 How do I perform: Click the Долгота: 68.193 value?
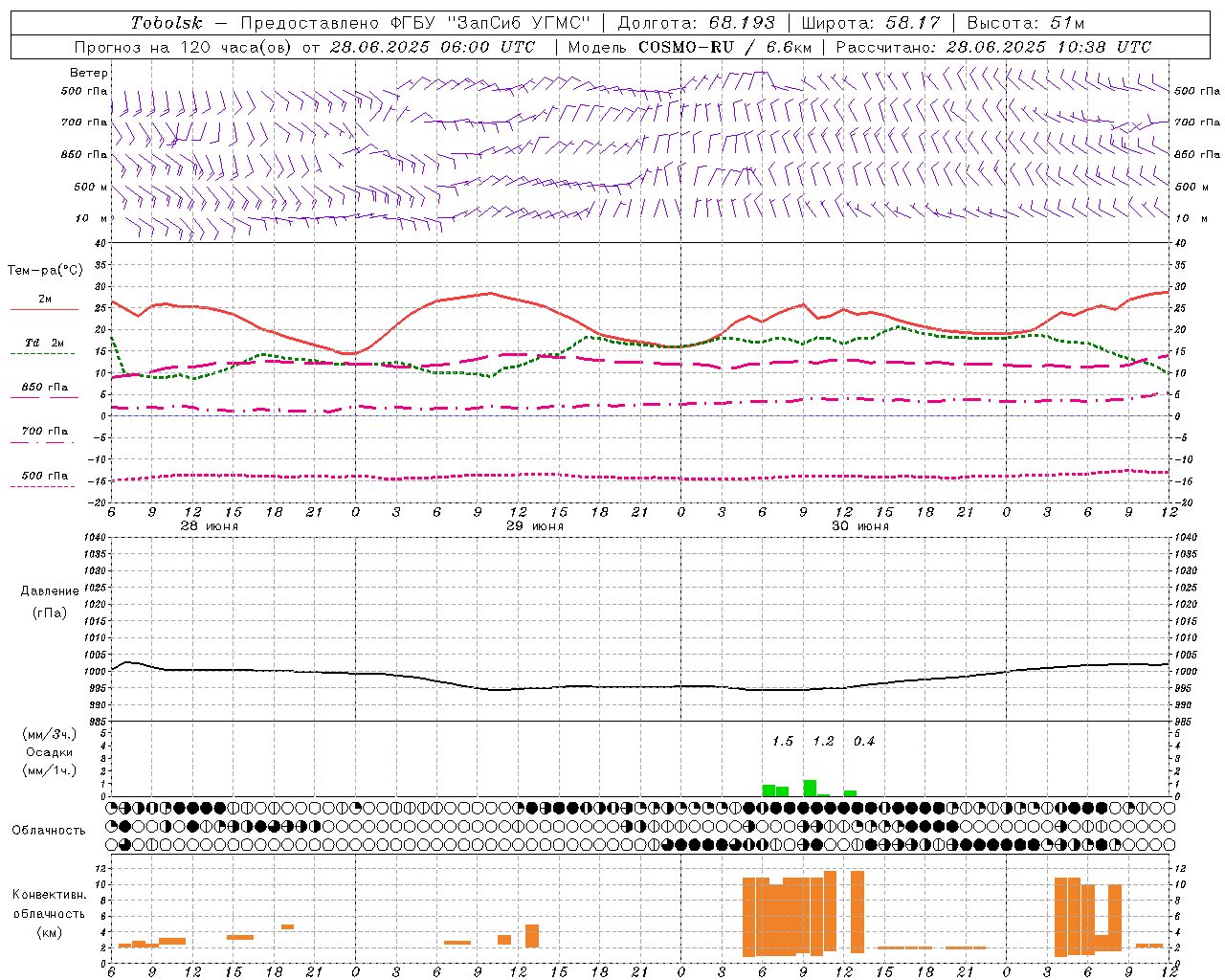(696, 23)
